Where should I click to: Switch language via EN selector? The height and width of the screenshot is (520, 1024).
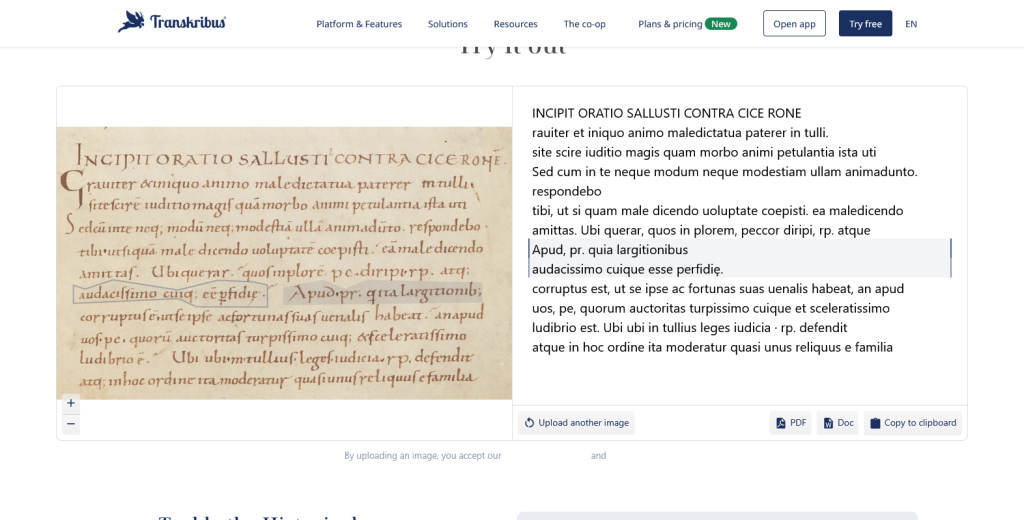pyautogui.click(x=911, y=24)
